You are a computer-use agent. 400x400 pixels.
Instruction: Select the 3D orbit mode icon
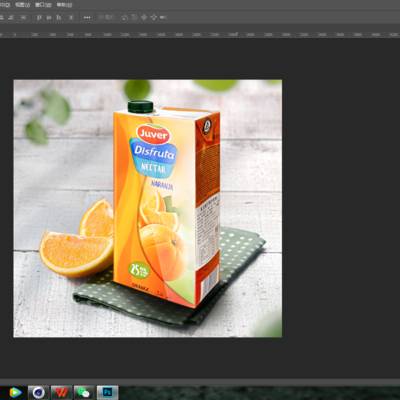pyautogui.click(x=124, y=18)
